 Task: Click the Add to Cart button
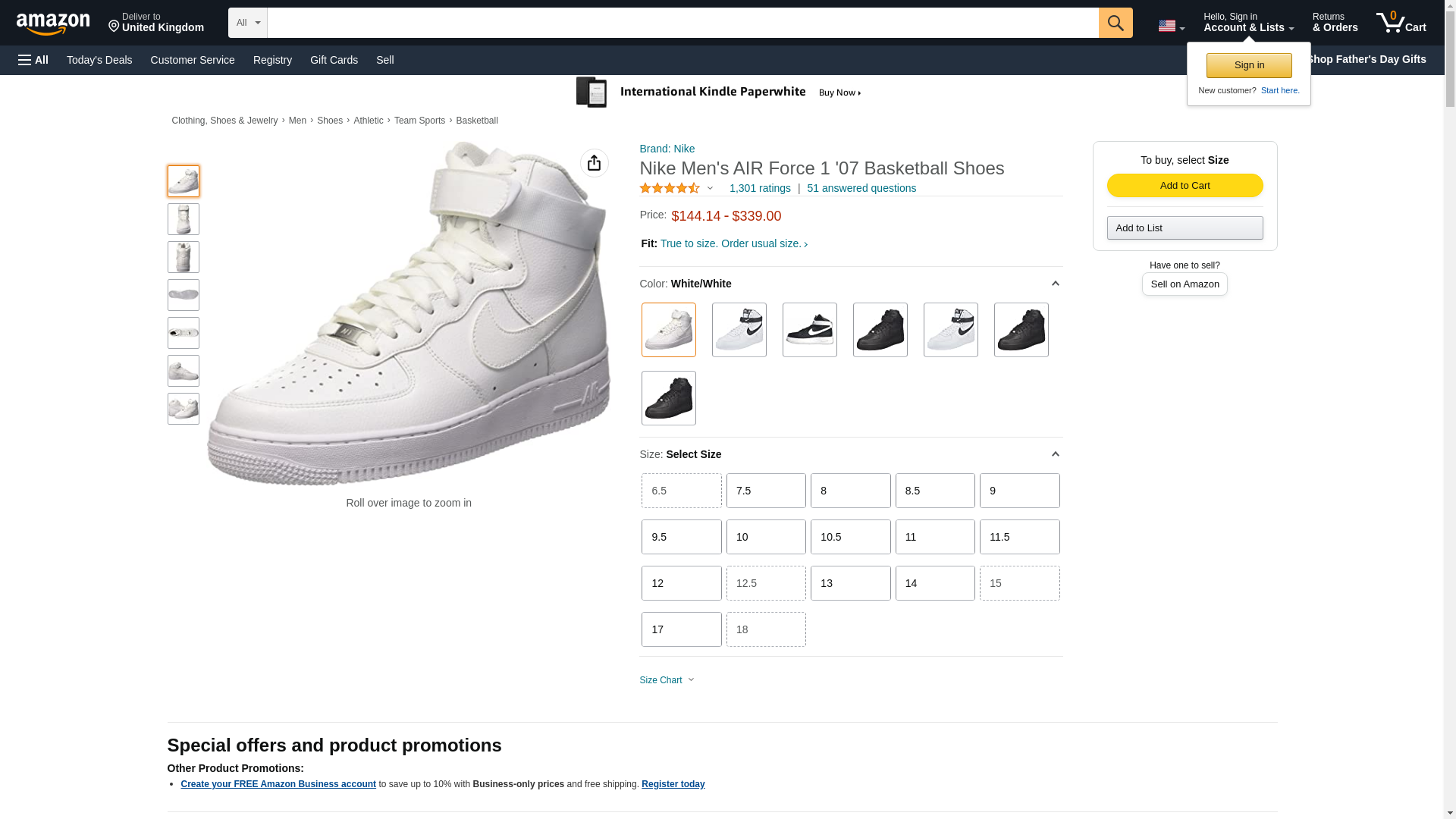point(1185,186)
